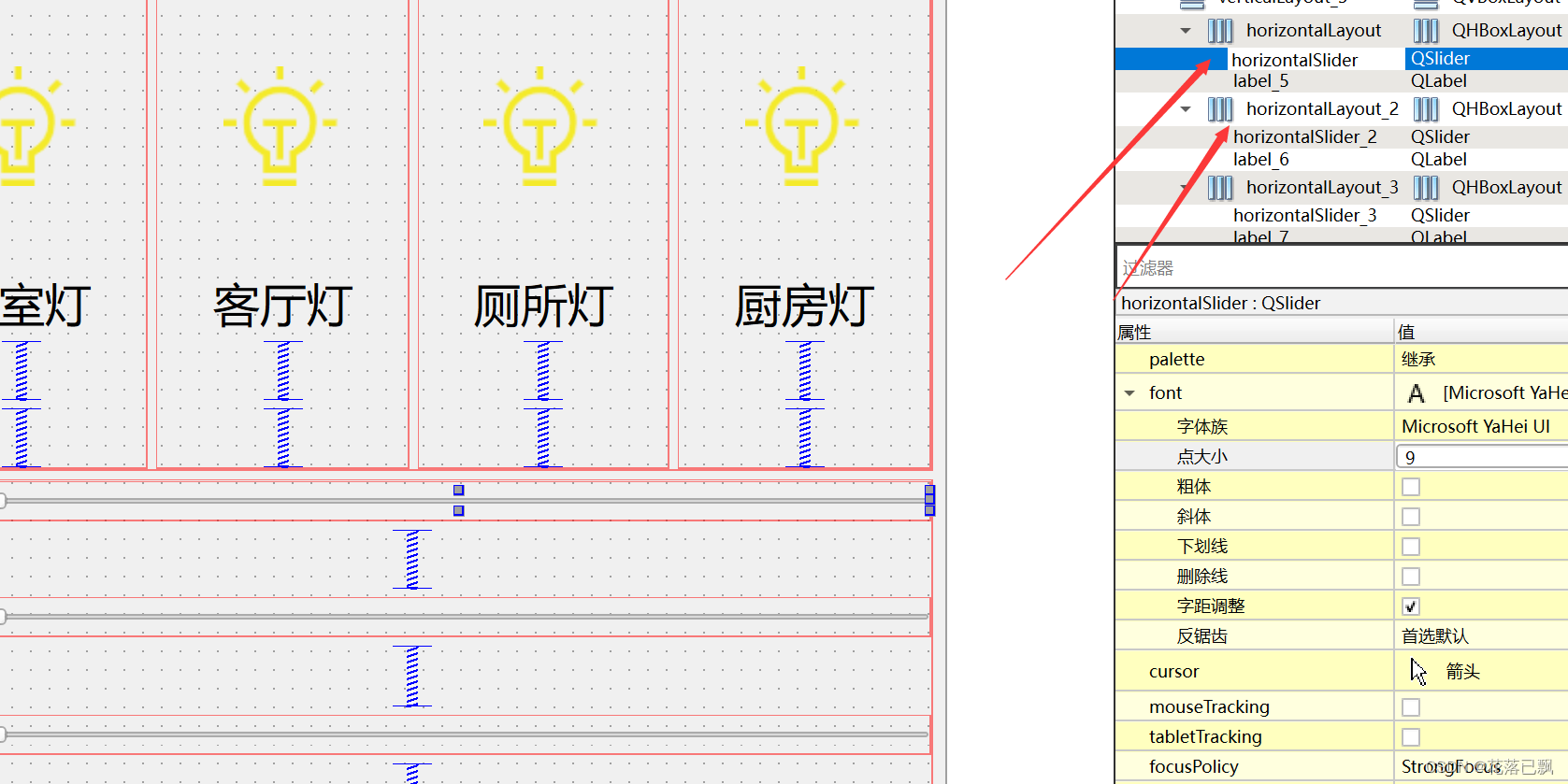1568x784 pixels.
Task: Enable the 下划线 underline checkbox
Action: tap(1411, 547)
